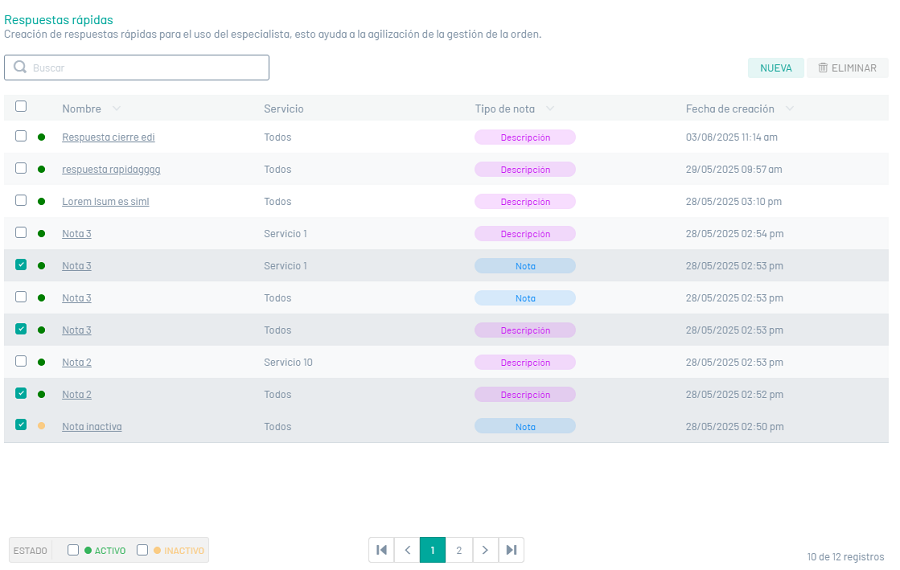Jump to last page icon

511,550
